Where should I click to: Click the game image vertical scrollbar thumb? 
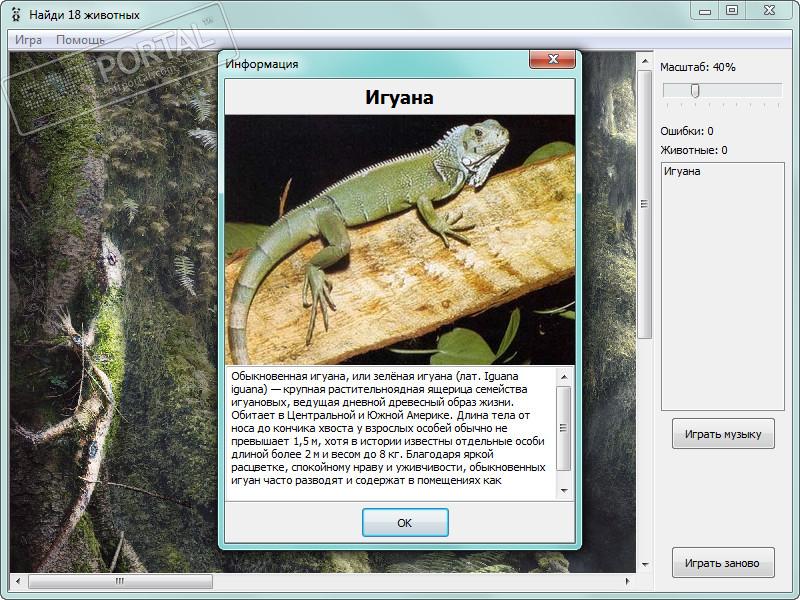click(x=645, y=204)
